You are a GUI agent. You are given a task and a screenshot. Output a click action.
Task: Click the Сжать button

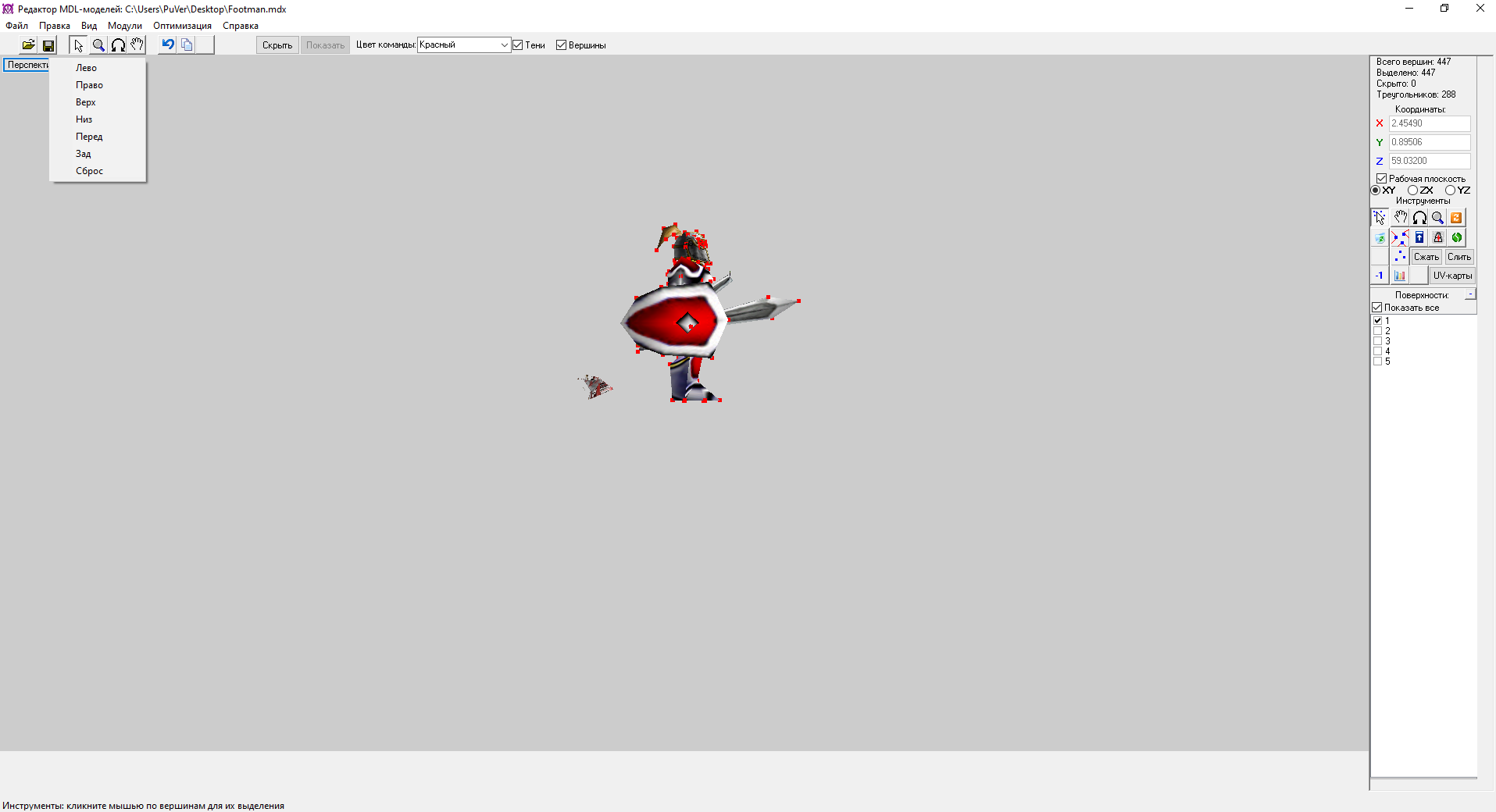click(x=1426, y=257)
